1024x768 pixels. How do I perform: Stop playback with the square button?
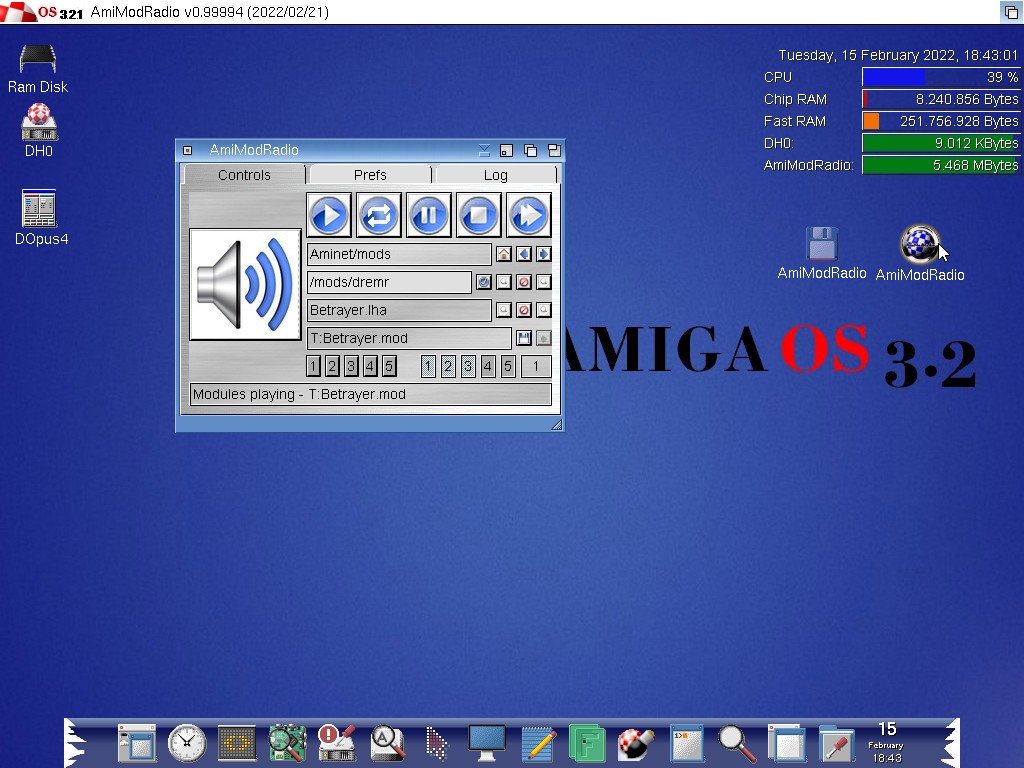point(479,215)
